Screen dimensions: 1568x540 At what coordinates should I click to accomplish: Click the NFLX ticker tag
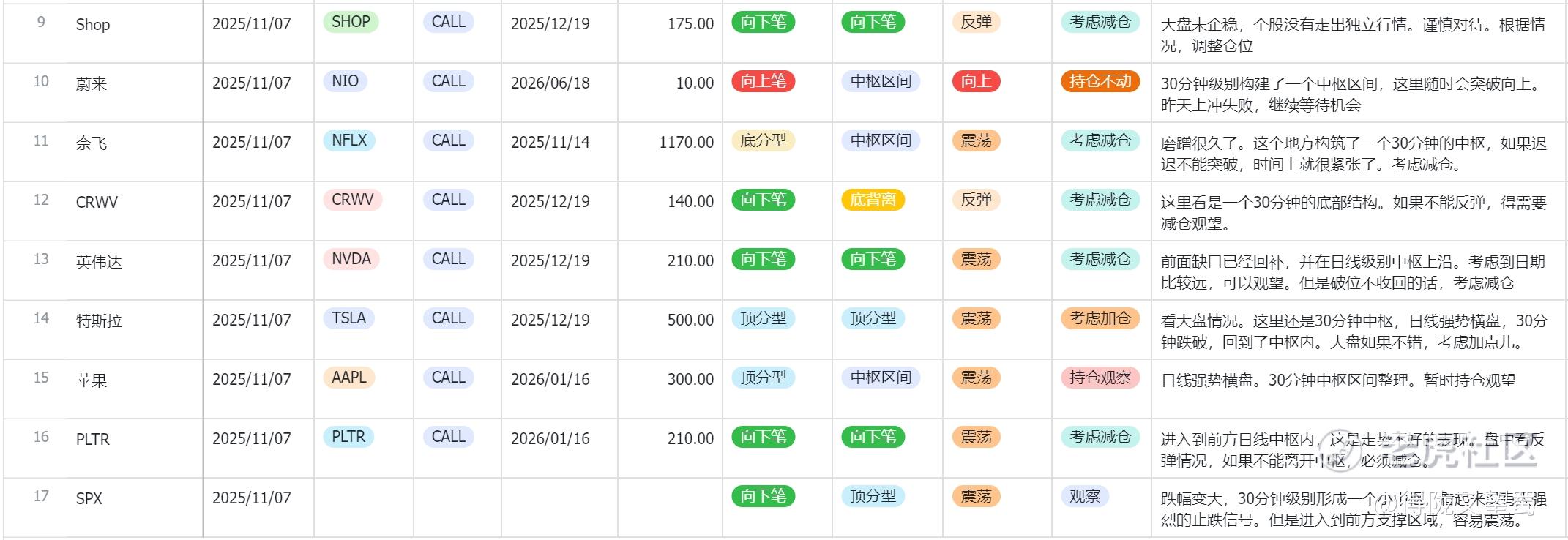349,140
